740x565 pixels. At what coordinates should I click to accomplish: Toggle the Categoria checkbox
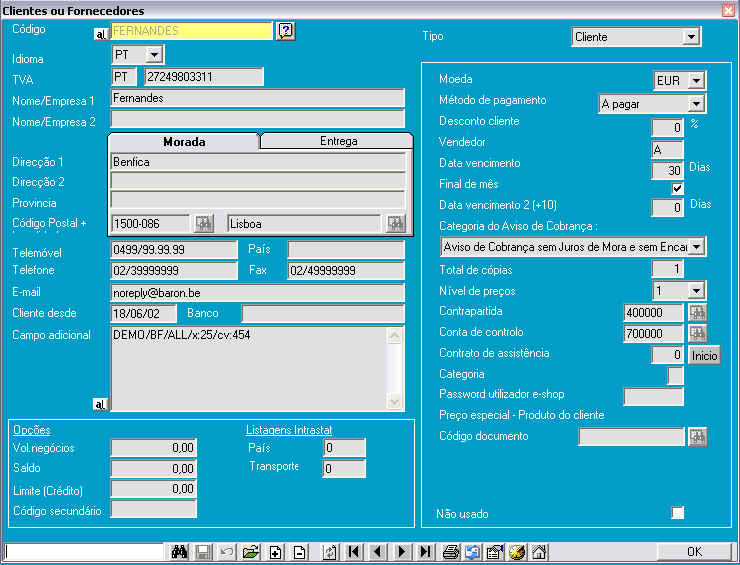click(x=676, y=375)
